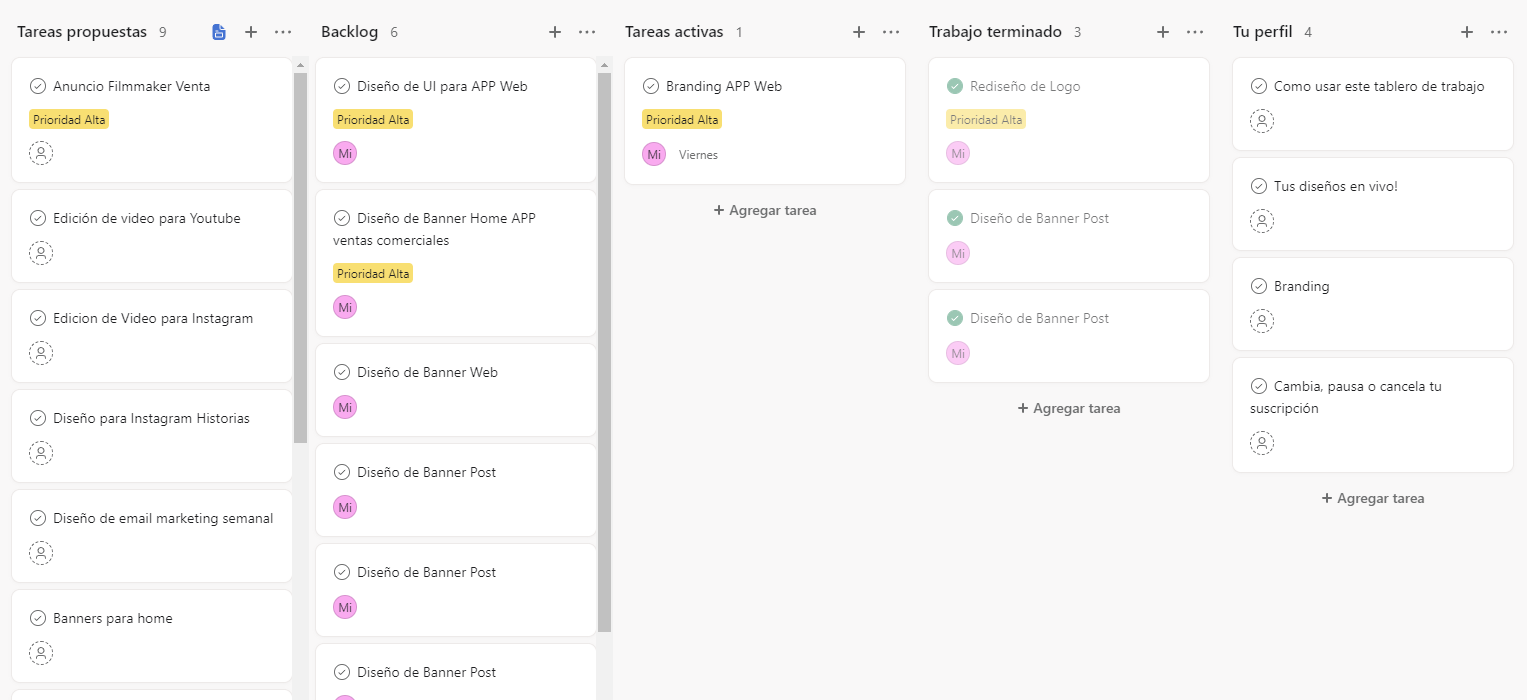Open more options for Tareas activas column
This screenshot has height=700, width=1527.
pos(891,32)
